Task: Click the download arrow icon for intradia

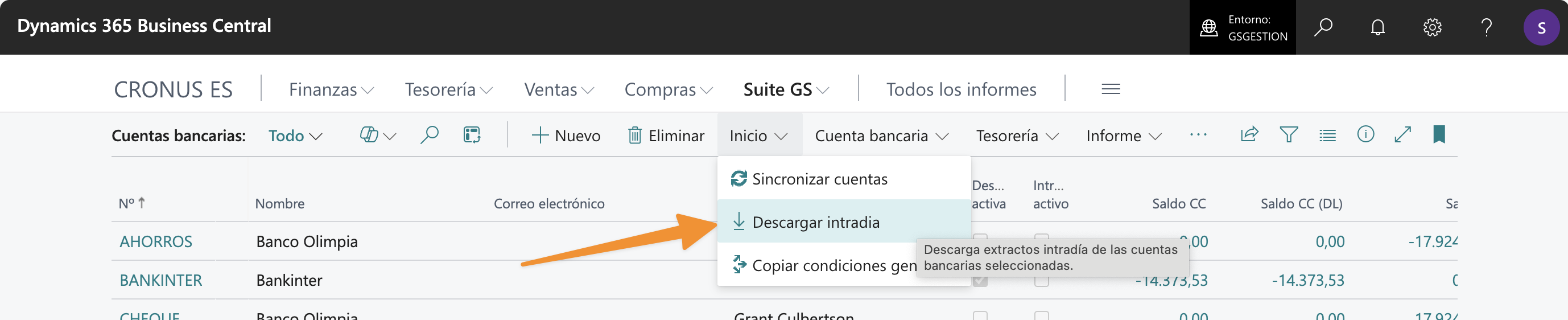Action: [x=738, y=221]
